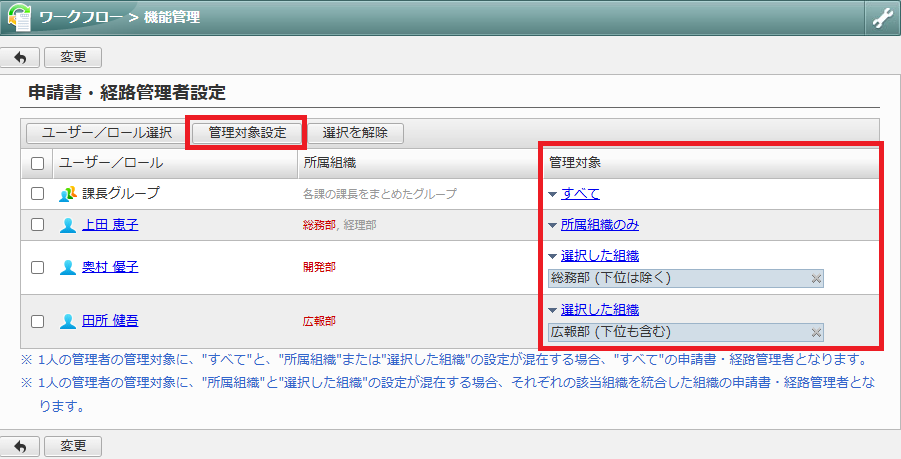
Task: Remove 総務部 (下位は除く) with its x icon
Action: 816,279
